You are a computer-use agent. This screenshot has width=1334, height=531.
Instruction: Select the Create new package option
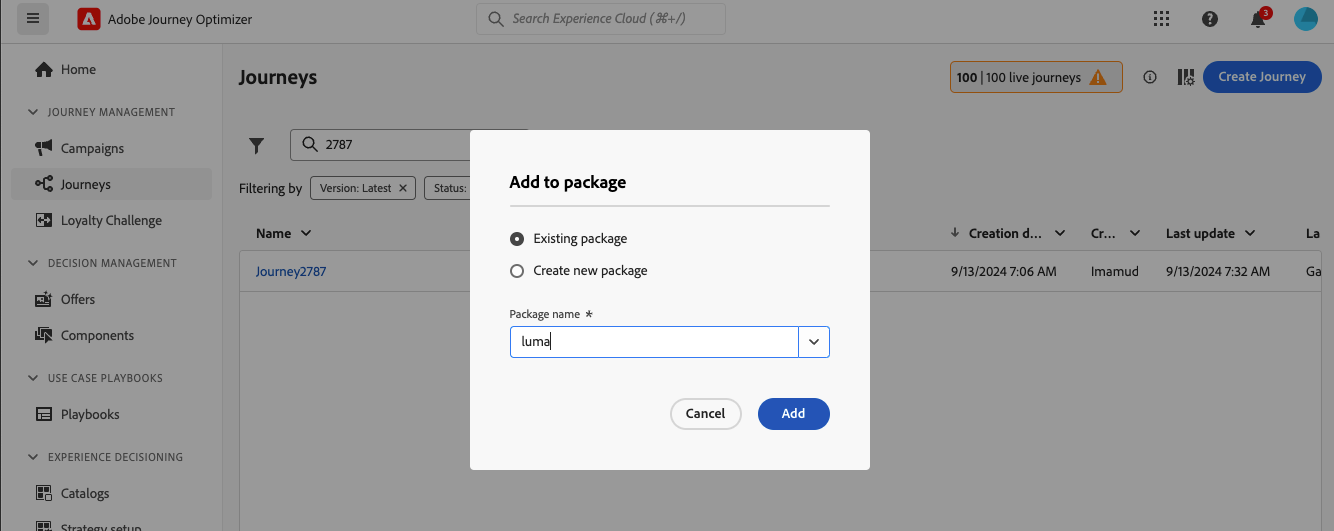tap(517, 271)
